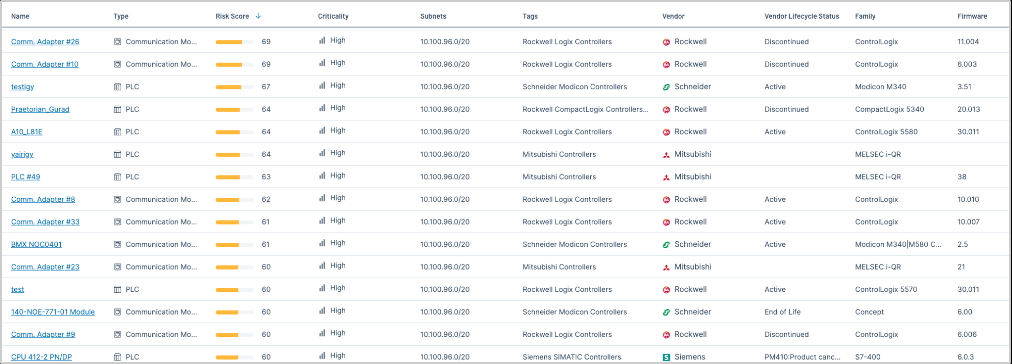Click the criticality bars icon in PLC #49 row
Screen dimensions: 1012x364
click(322, 176)
